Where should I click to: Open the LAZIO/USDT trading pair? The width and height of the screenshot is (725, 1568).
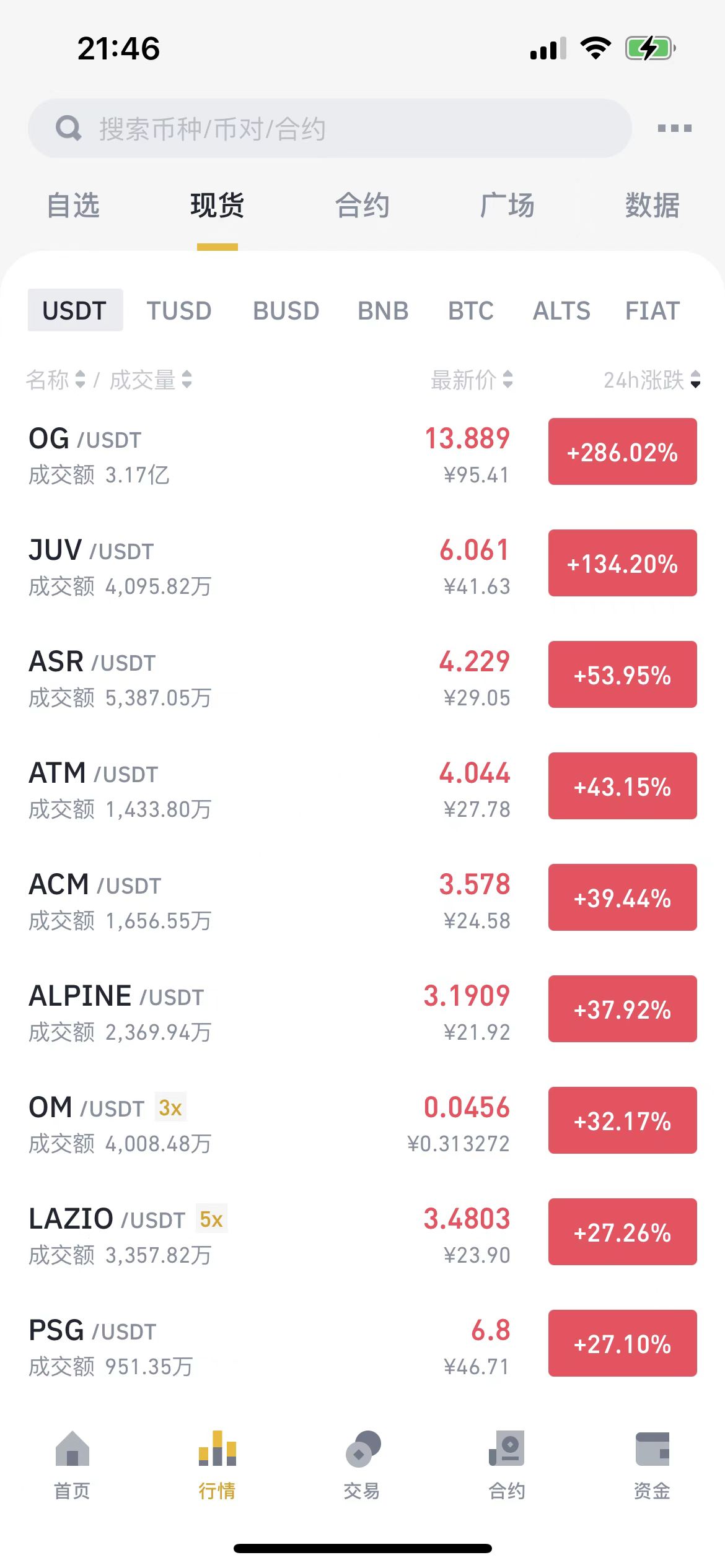point(362,1232)
